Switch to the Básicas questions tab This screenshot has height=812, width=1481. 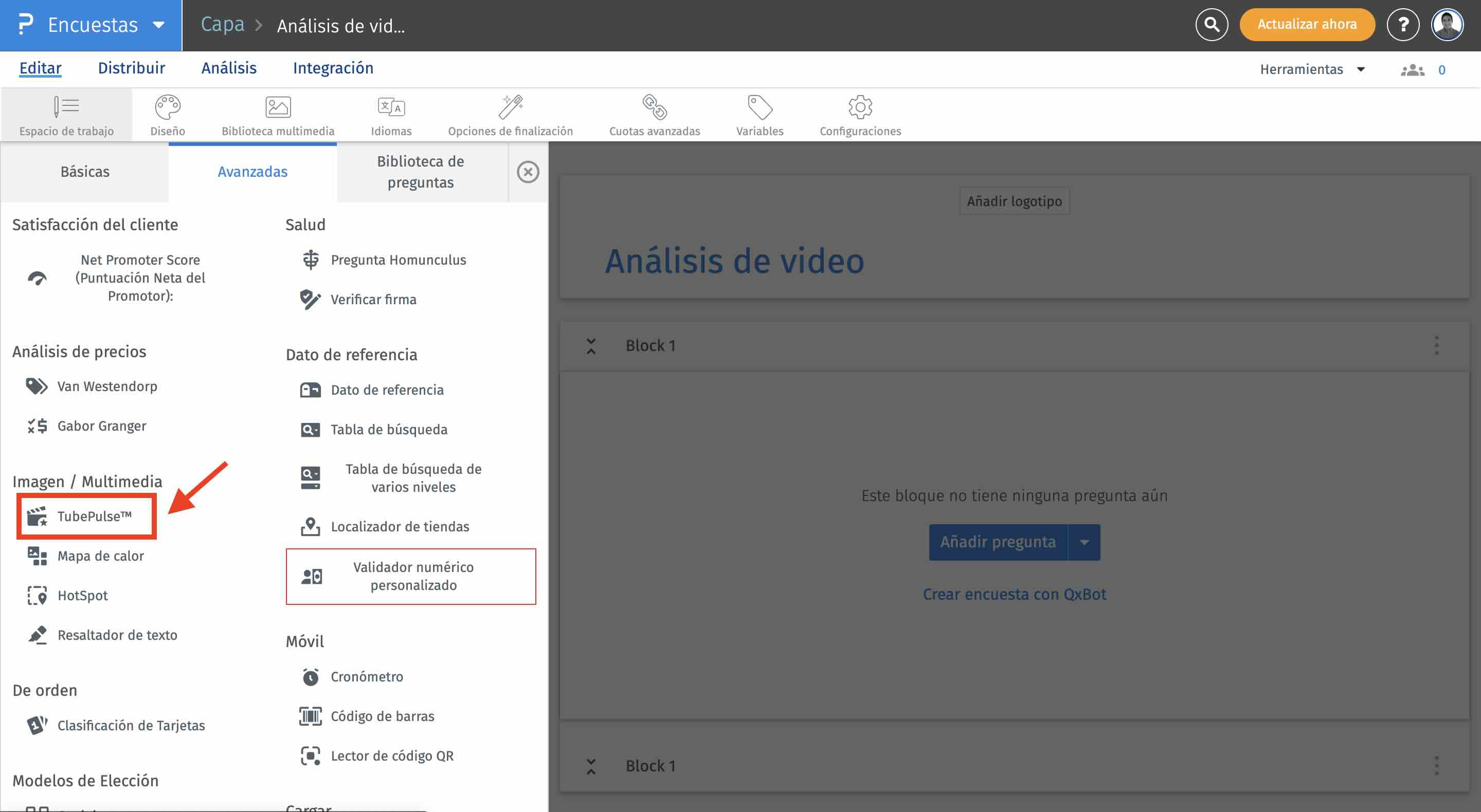[x=84, y=172]
